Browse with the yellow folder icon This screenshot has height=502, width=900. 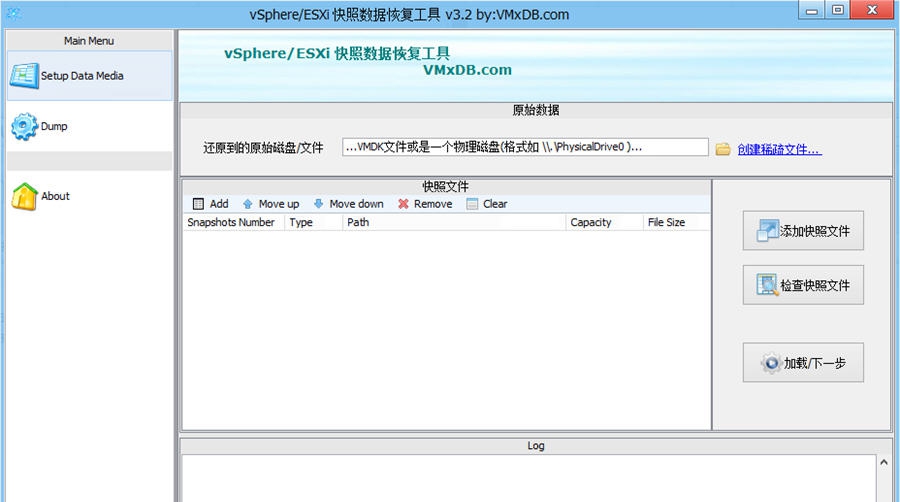[x=723, y=149]
